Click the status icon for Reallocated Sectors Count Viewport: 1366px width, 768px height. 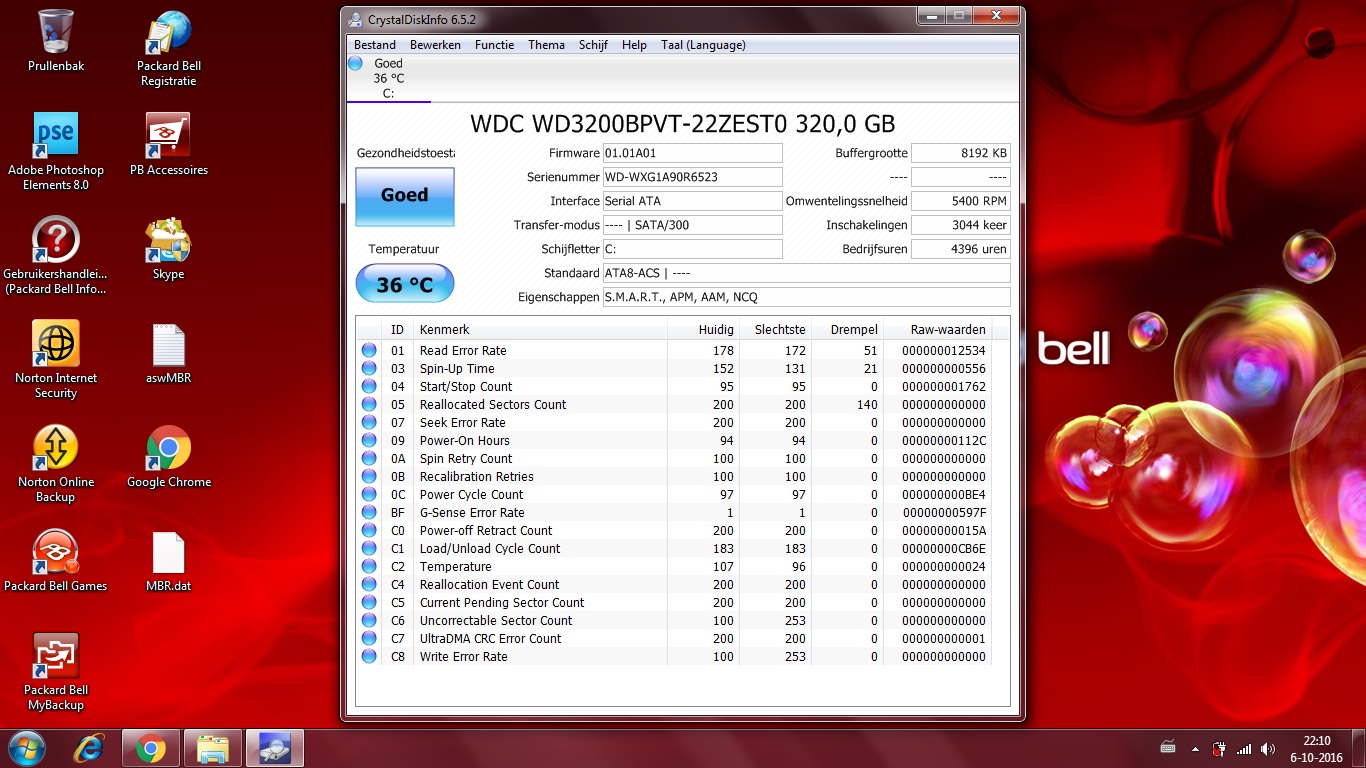pyautogui.click(x=369, y=404)
